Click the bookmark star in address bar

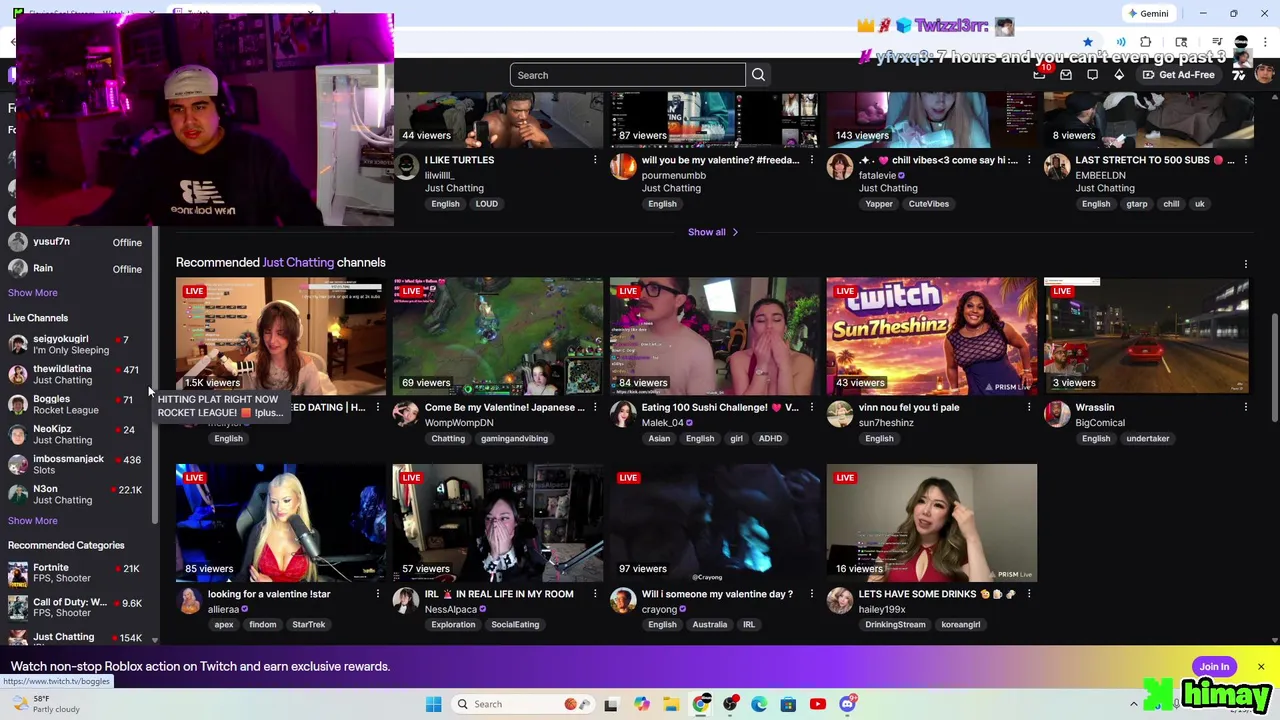click(x=1087, y=42)
